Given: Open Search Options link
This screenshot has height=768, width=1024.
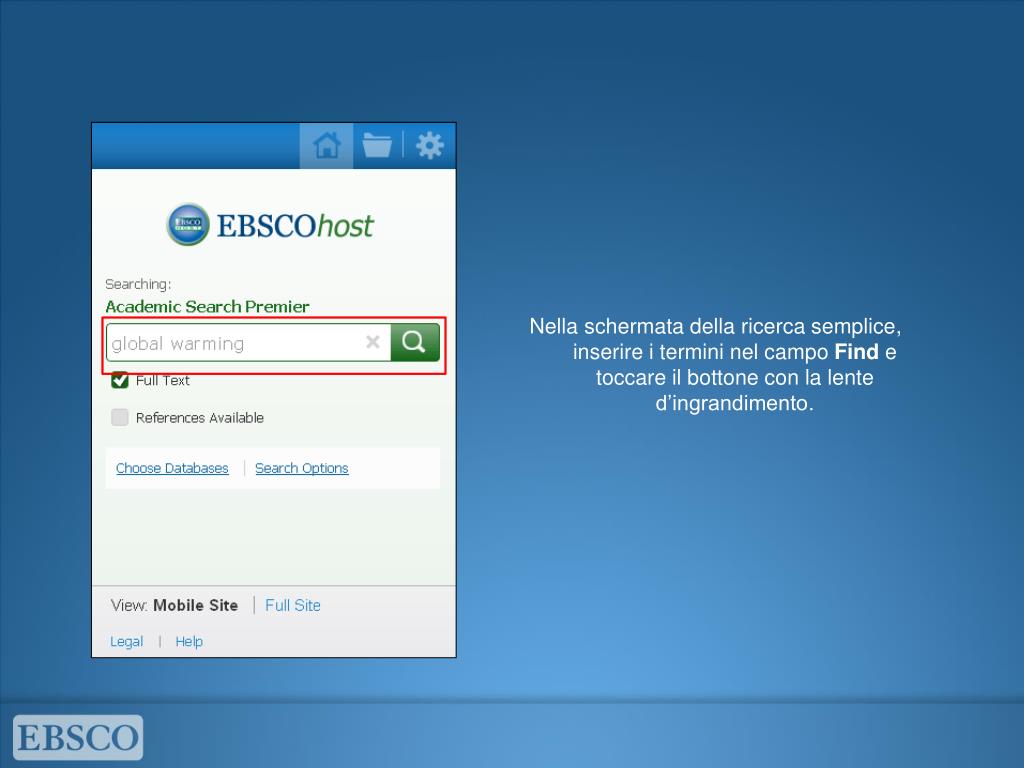Looking at the screenshot, I should point(302,468).
